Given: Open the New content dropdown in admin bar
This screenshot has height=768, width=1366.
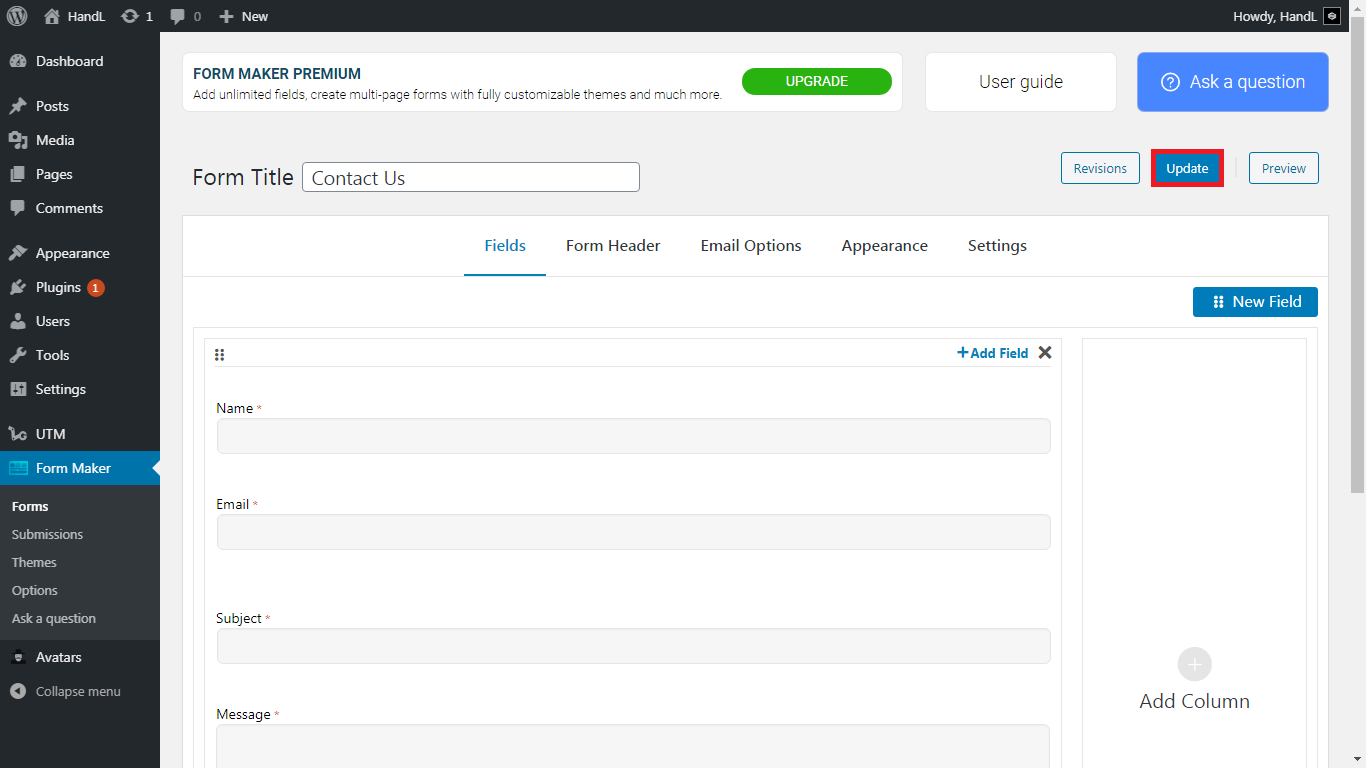Looking at the screenshot, I should [244, 16].
